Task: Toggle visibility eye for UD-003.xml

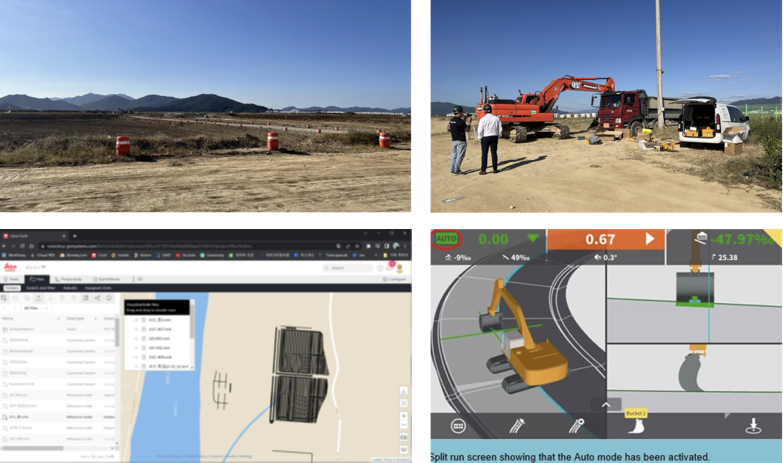Action: coord(136,338)
